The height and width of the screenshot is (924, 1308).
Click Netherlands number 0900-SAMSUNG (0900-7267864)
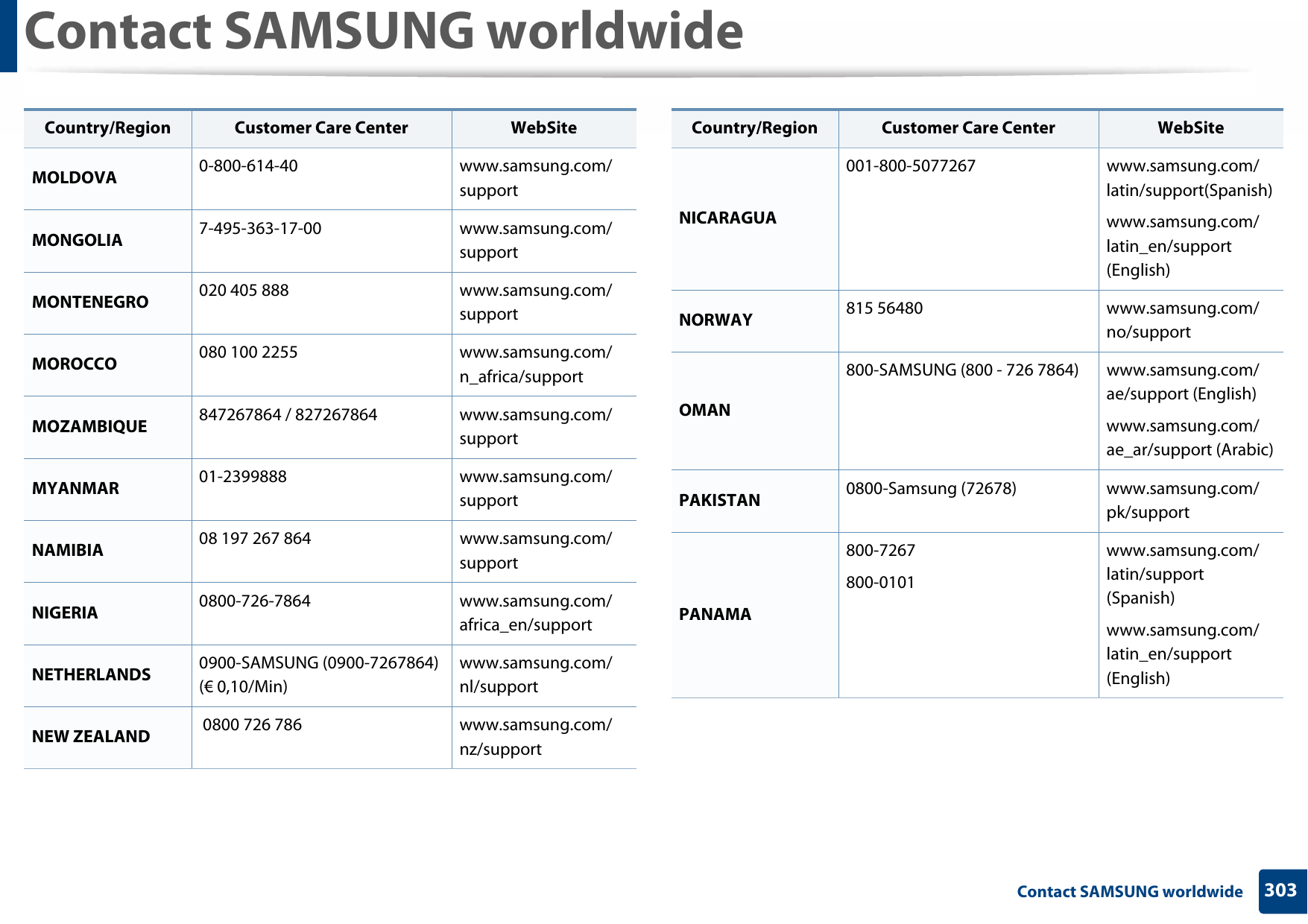[x=319, y=663]
